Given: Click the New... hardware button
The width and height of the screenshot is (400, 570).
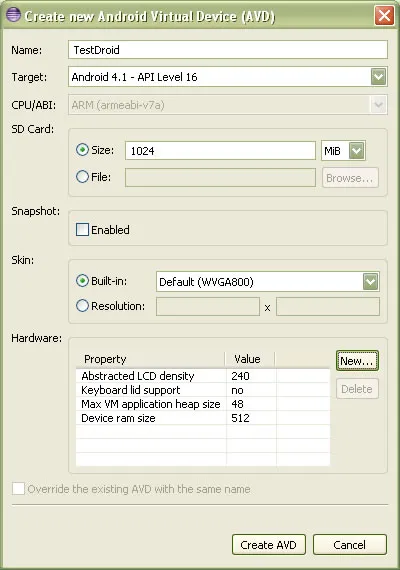Looking at the screenshot, I should coord(357,361).
